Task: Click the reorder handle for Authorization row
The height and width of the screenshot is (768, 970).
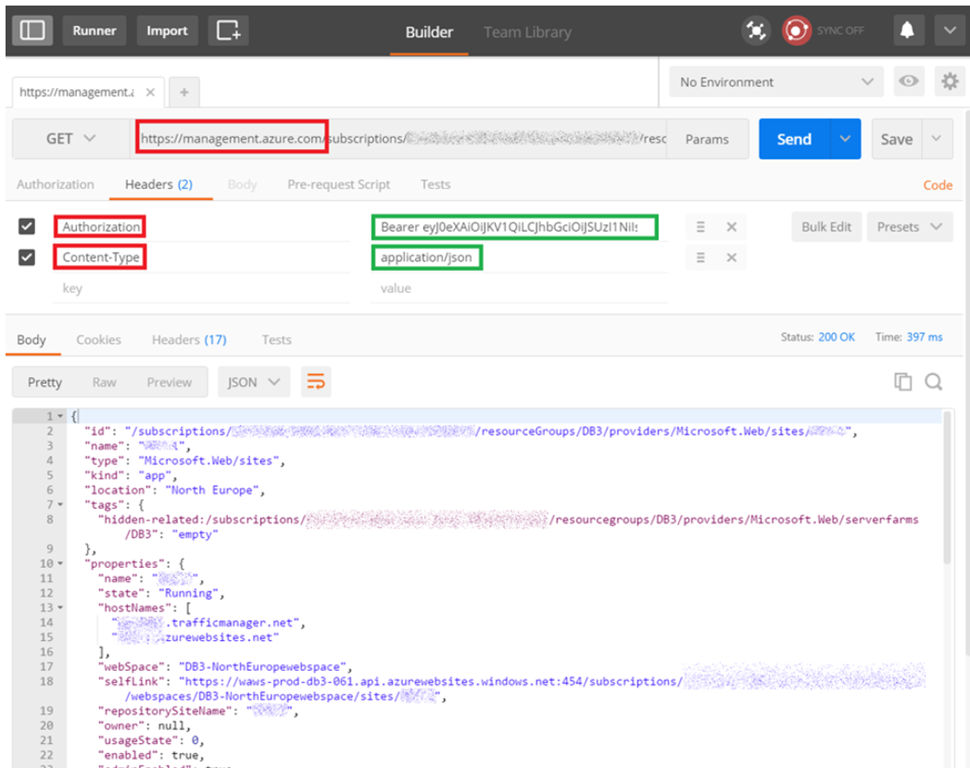Action: tap(700, 227)
